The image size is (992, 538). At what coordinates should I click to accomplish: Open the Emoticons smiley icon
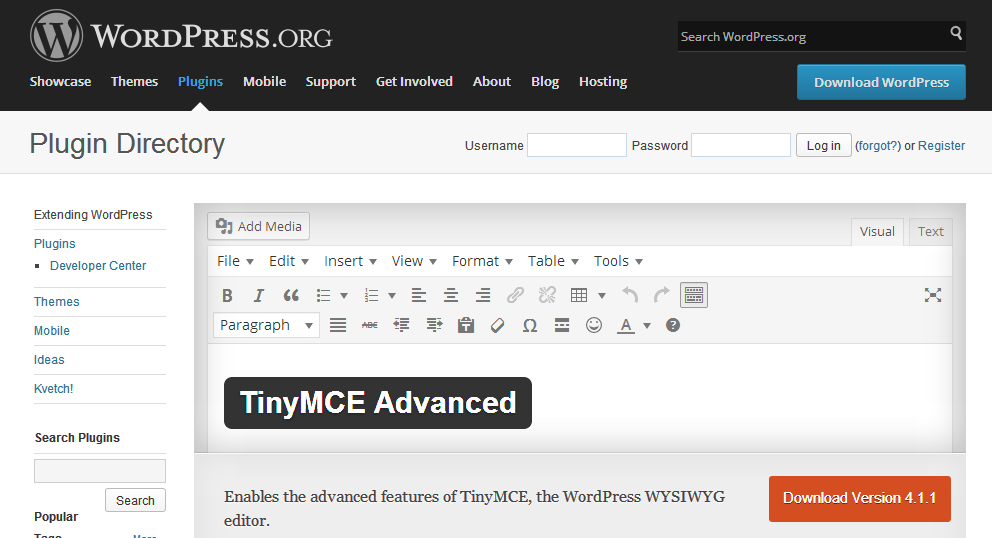click(593, 325)
